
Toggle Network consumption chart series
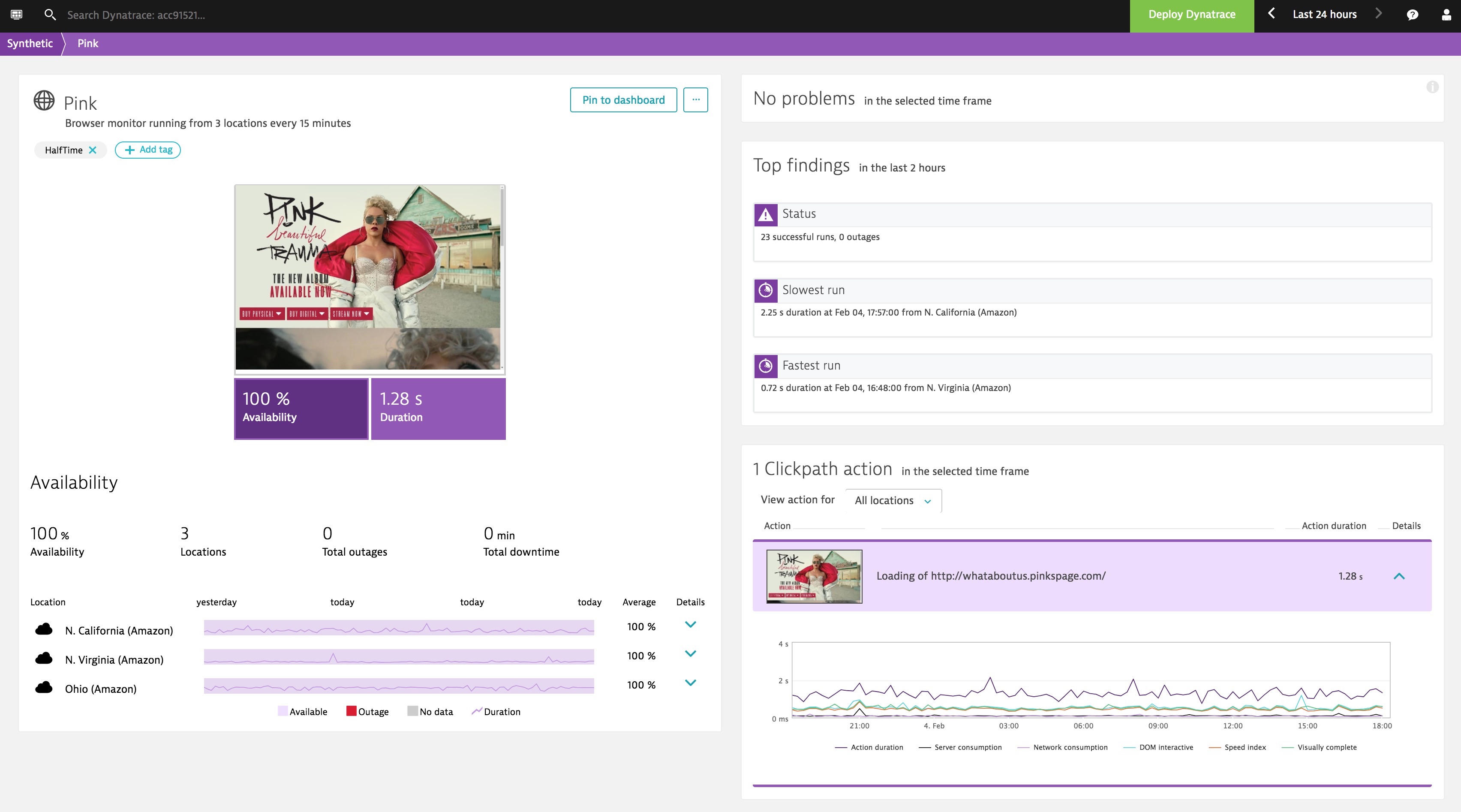tap(1062, 747)
